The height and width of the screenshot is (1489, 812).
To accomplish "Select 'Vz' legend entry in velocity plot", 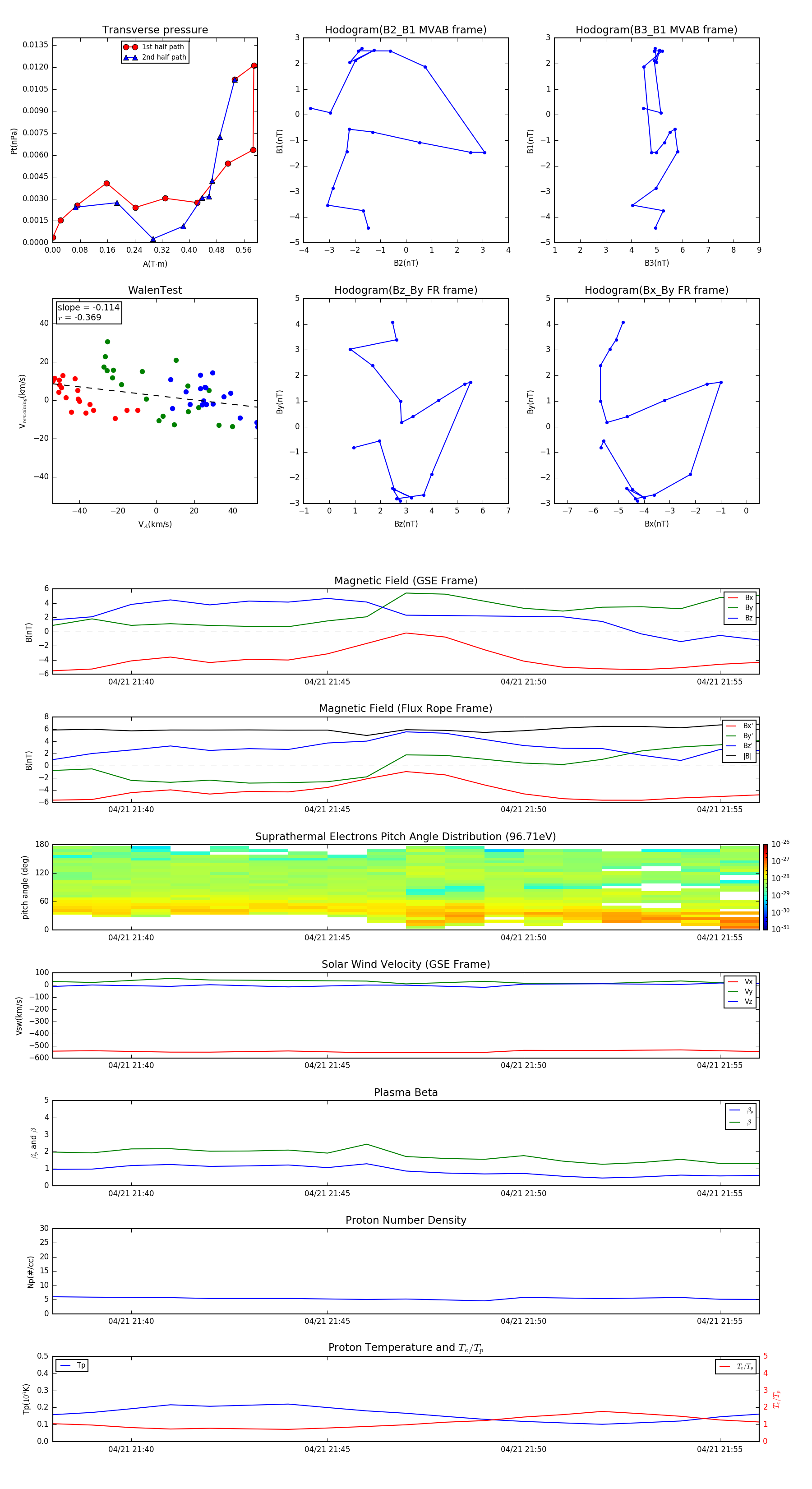I will [x=740, y=1002].
